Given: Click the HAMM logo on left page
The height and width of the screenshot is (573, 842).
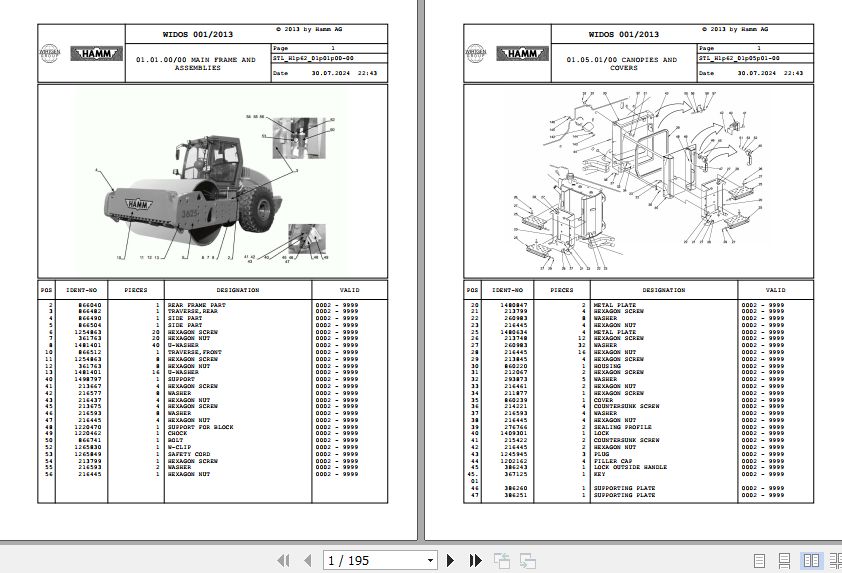Looking at the screenshot, I should tap(97, 54).
